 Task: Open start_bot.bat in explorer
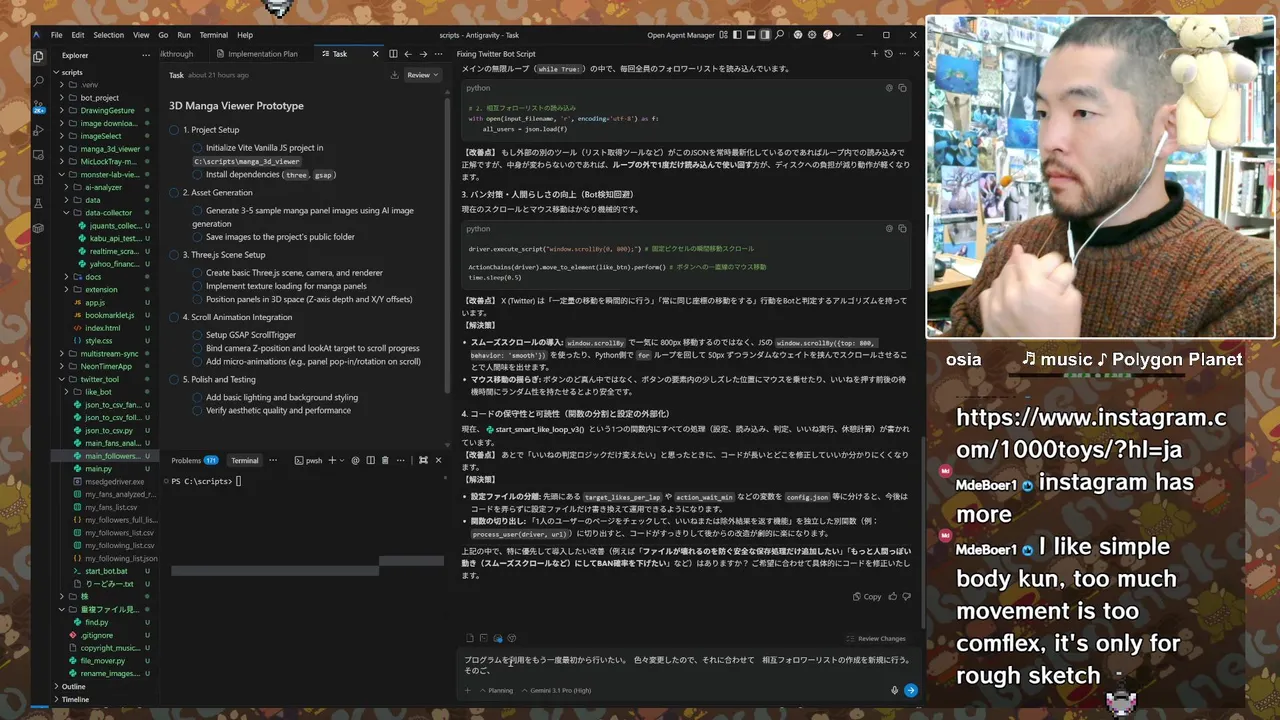(106, 571)
